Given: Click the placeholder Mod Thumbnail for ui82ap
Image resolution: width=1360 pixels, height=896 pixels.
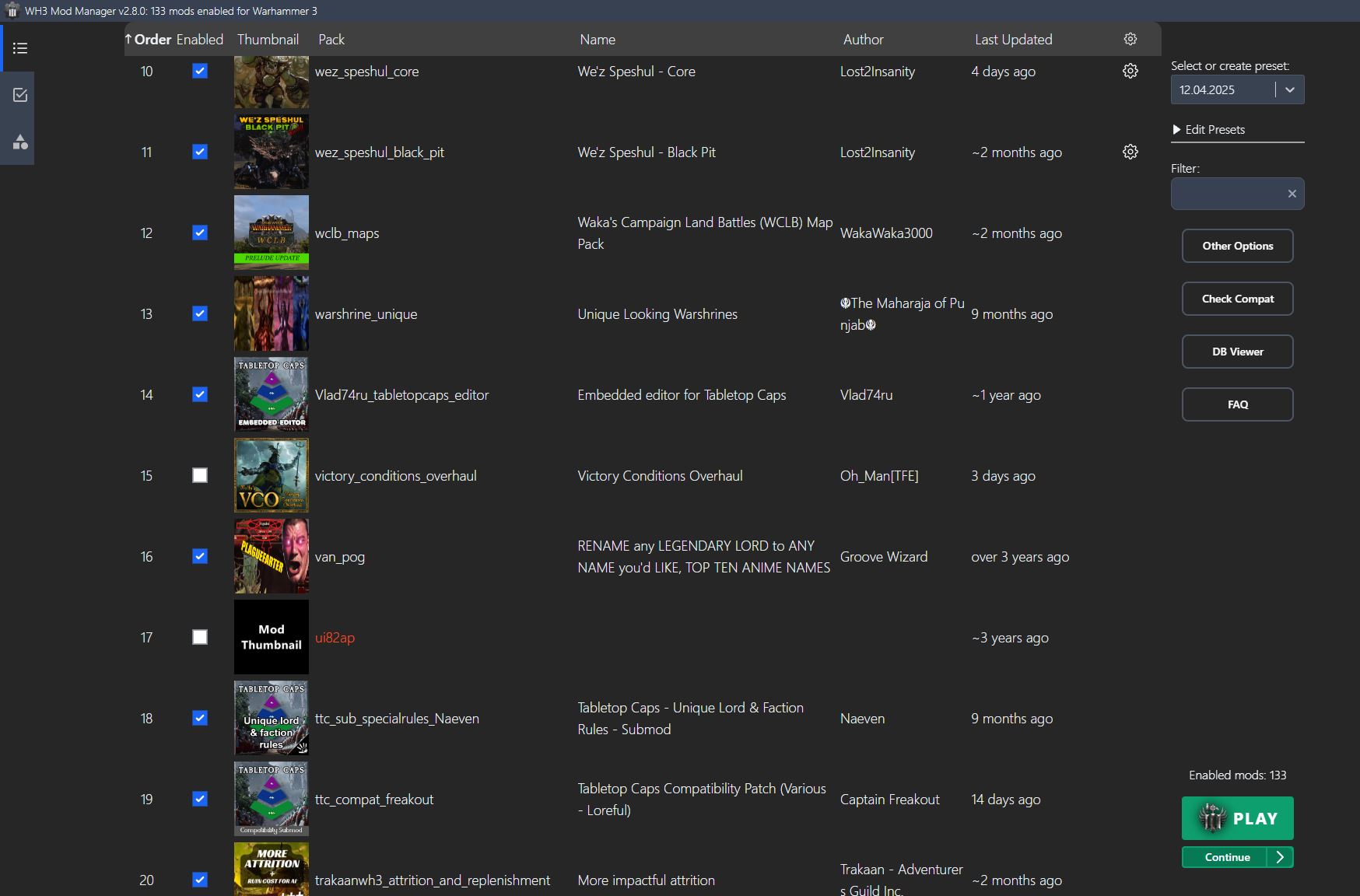Looking at the screenshot, I should [272, 637].
